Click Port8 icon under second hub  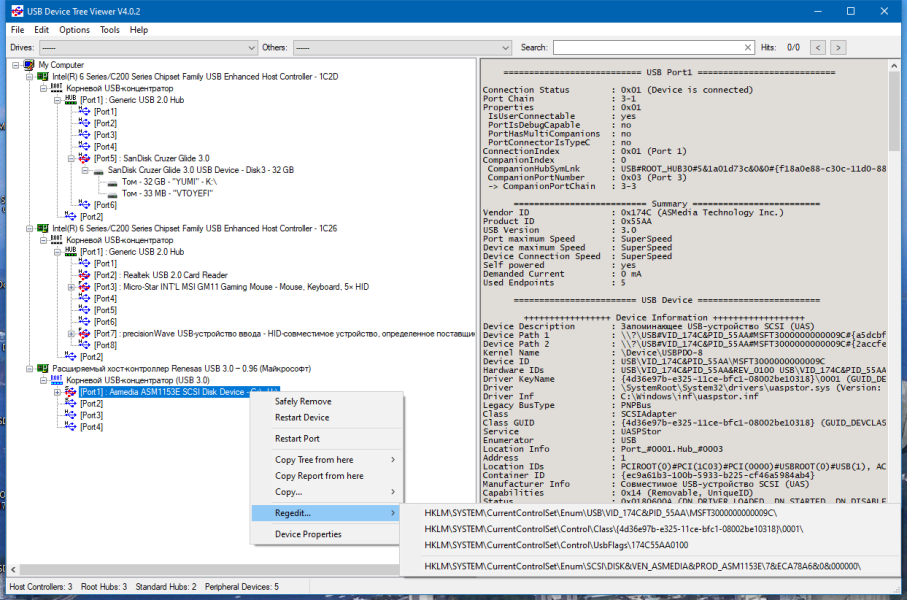(x=84, y=345)
